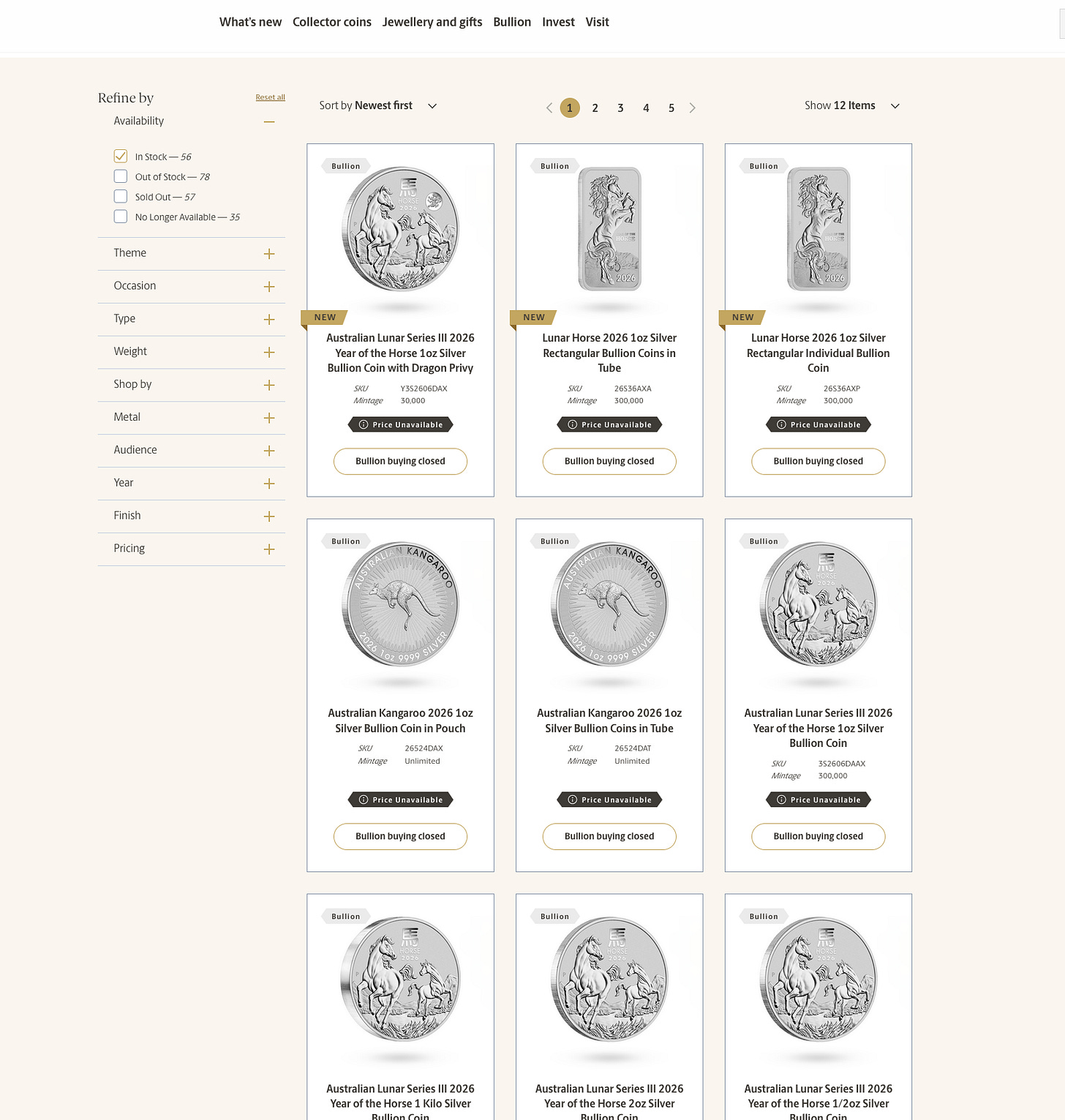Image resolution: width=1065 pixels, height=1120 pixels.
Task: Open Rectangular Bullion Coins in Tube image
Action: coord(609,229)
